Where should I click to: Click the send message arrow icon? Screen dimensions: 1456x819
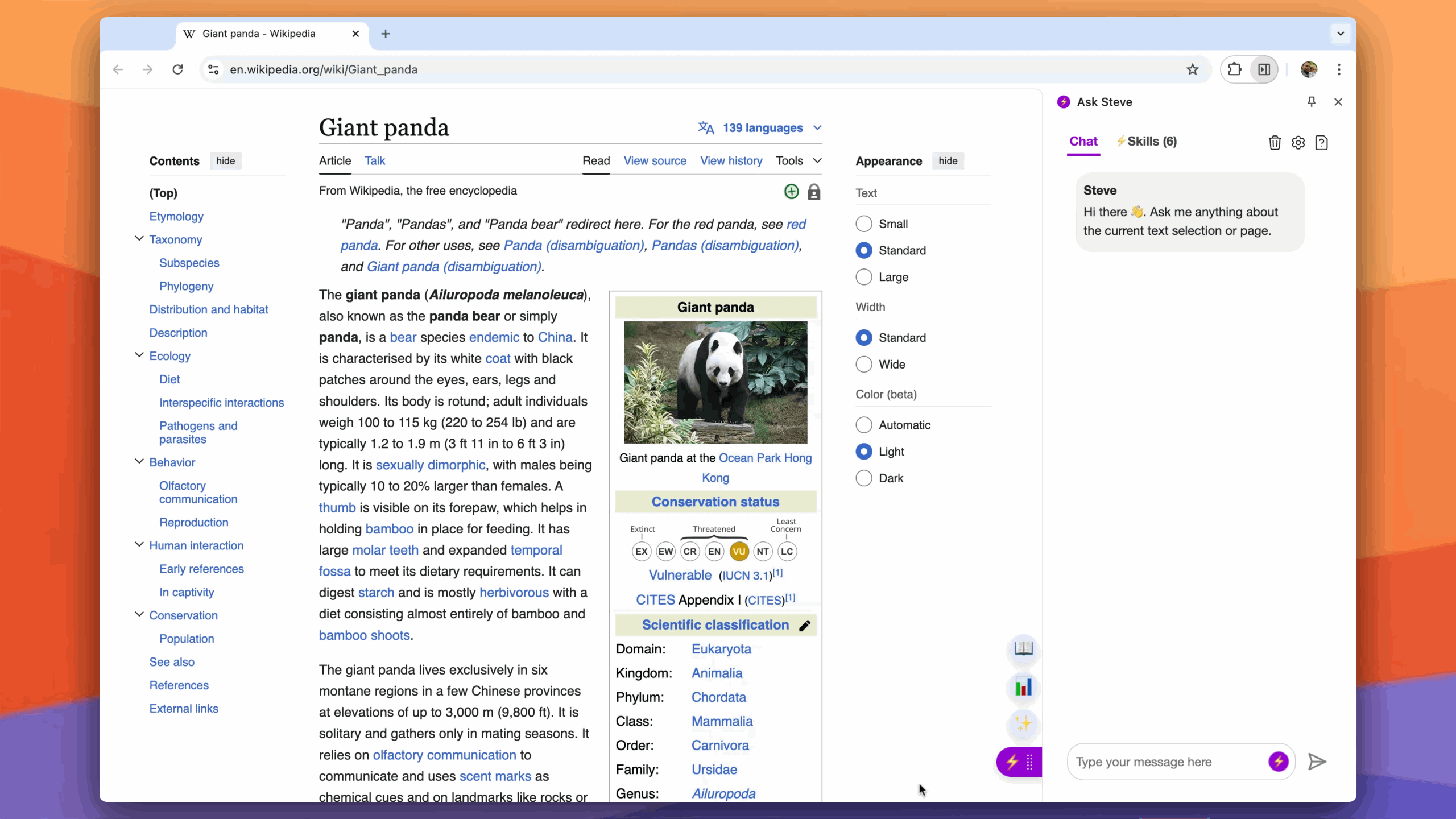pos(1317,762)
